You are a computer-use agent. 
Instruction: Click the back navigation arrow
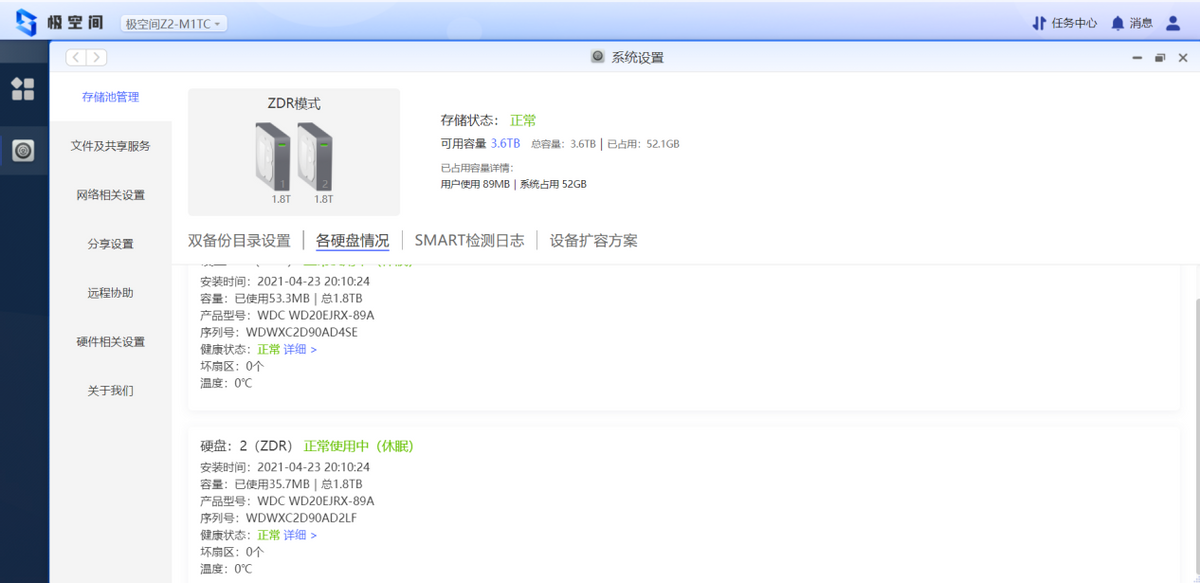75,57
